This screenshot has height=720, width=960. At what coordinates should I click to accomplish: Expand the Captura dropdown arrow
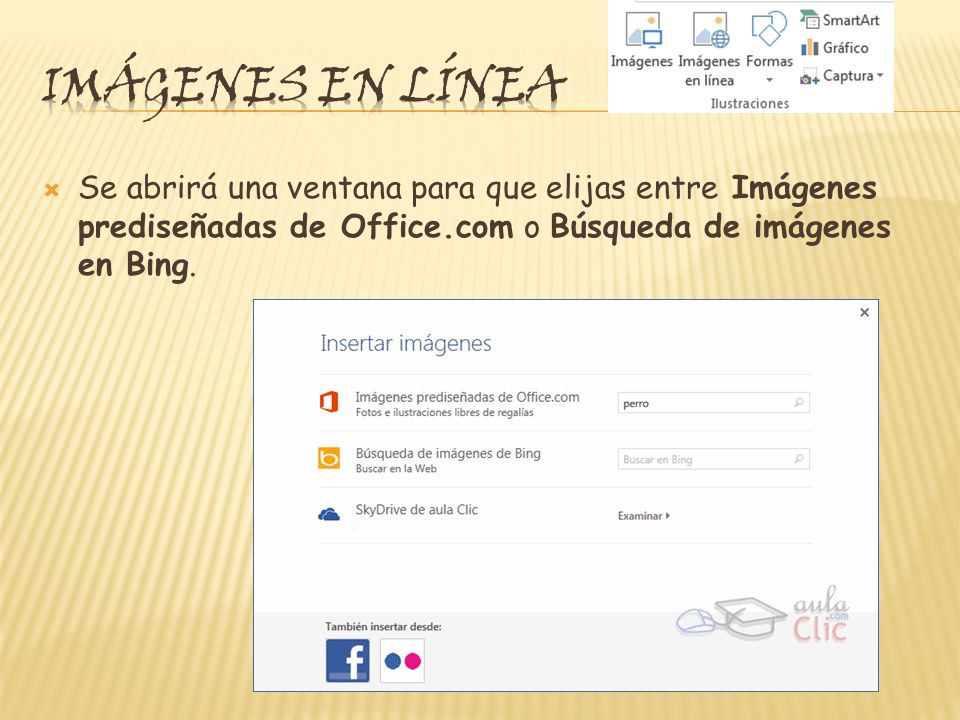click(x=880, y=75)
